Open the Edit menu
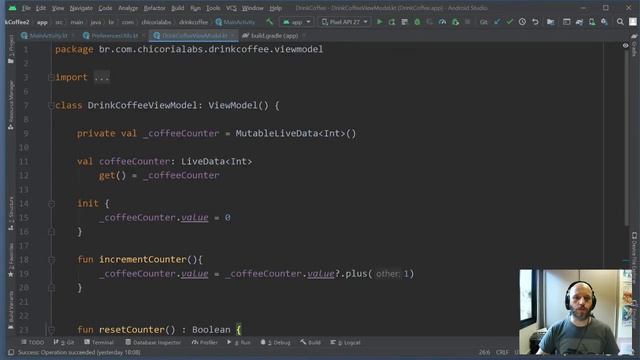This screenshot has width=640, height=360. tap(40, 8)
